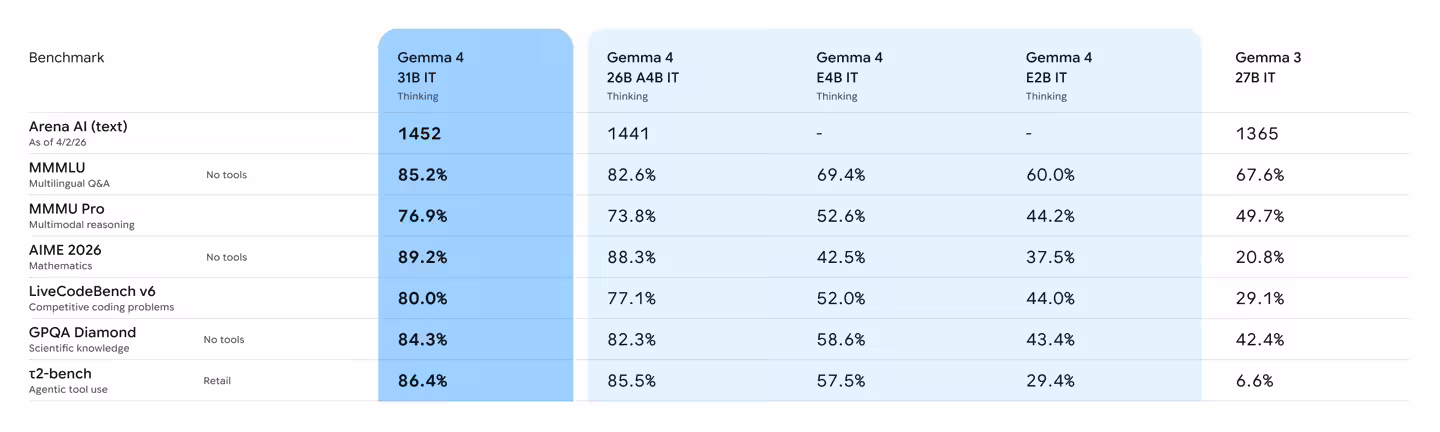The height and width of the screenshot is (432, 1440).
Task: Click the Retail label in the τ2-bench row
Action: [x=217, y=381]
